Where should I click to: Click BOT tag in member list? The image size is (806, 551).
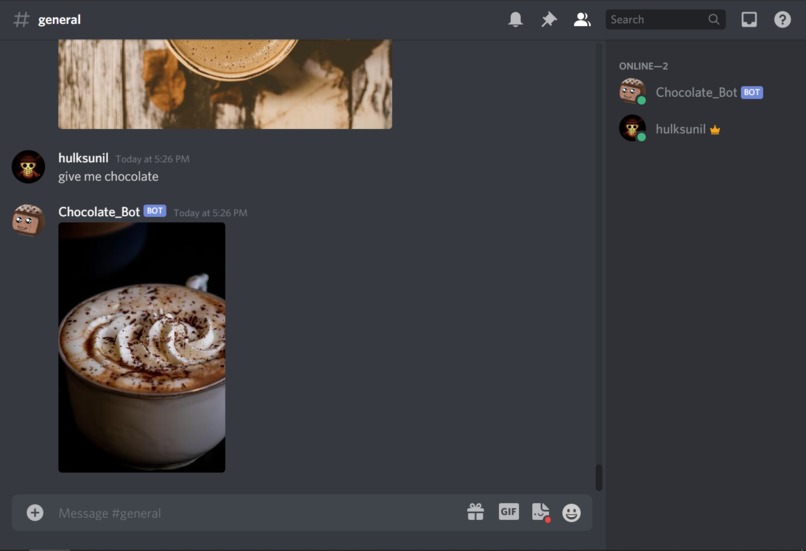tap(752, 93)
